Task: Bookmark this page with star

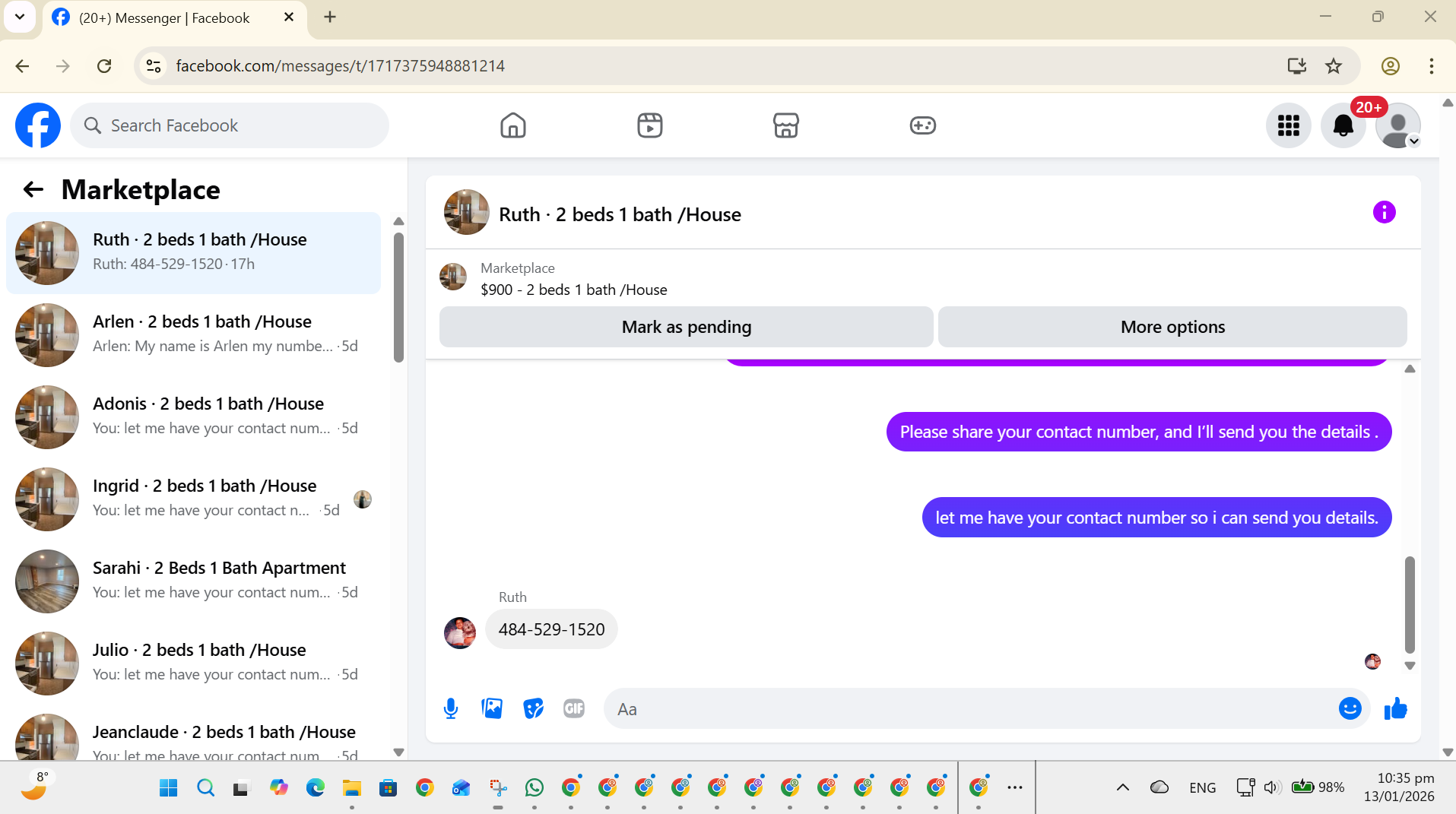Action: (x=1334, y=66)
